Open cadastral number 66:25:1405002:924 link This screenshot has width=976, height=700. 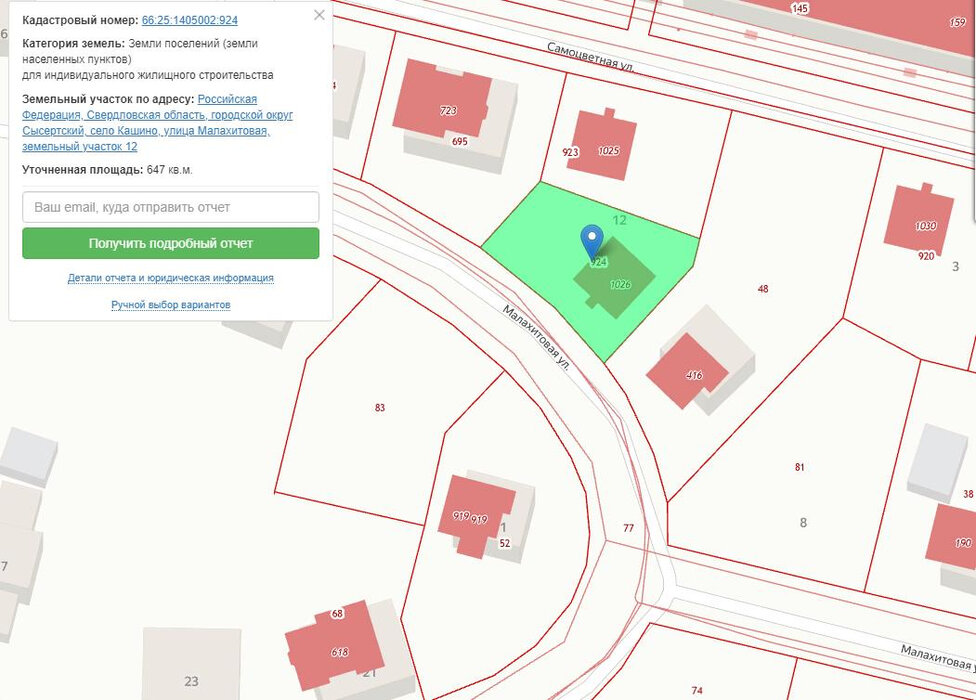(190, 20)
